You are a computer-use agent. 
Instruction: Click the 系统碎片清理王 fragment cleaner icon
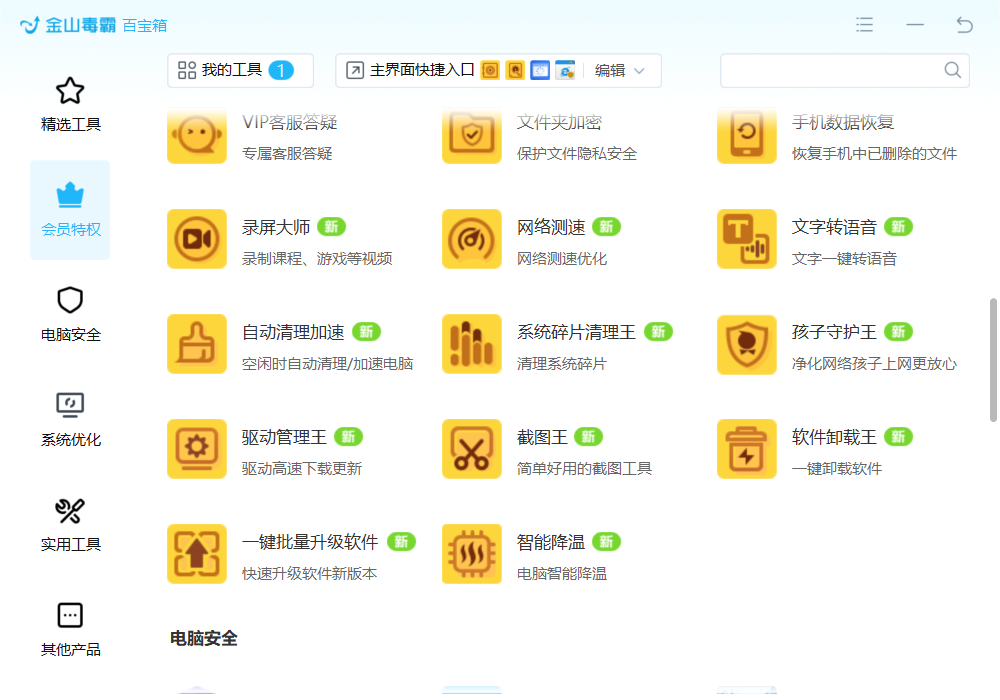click(472, 344)
